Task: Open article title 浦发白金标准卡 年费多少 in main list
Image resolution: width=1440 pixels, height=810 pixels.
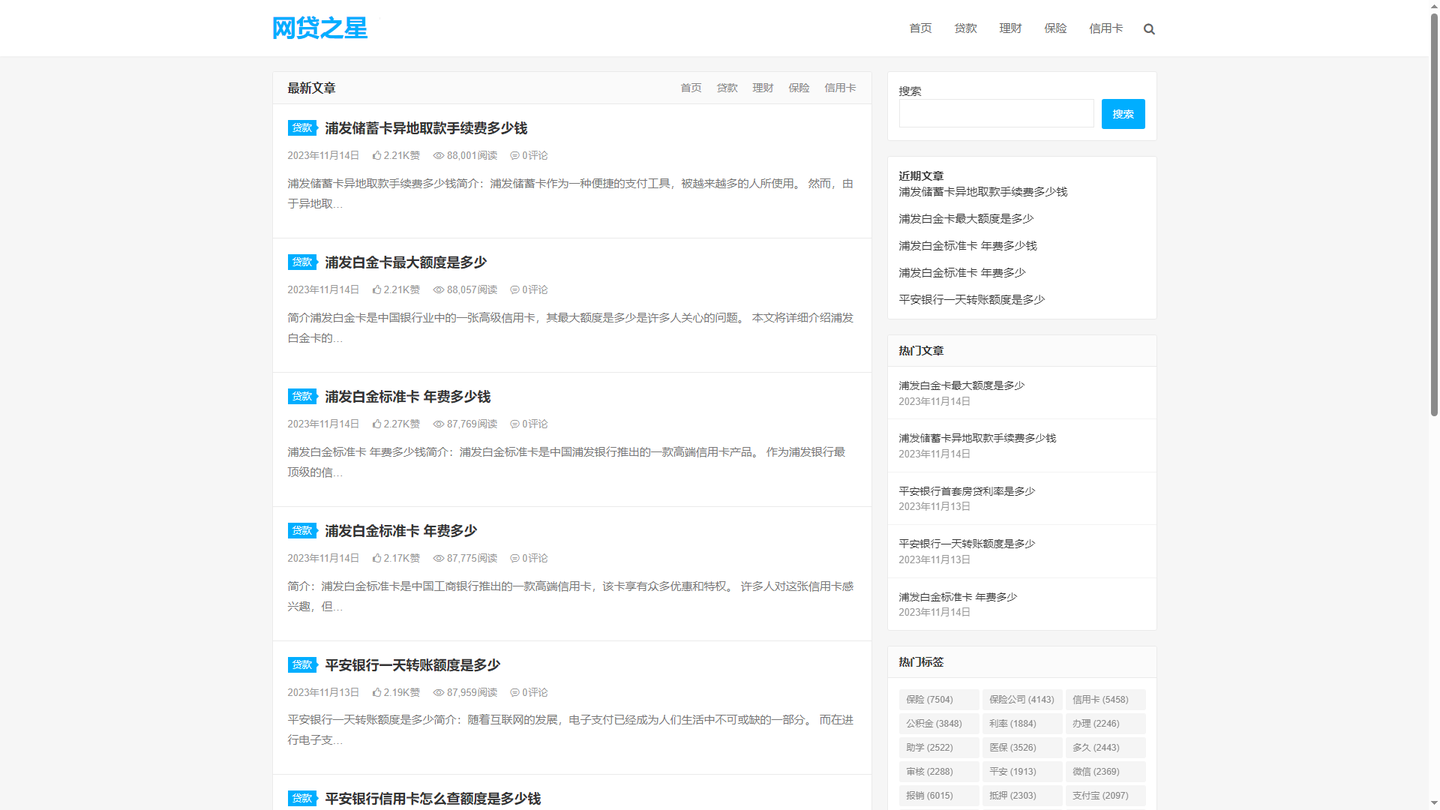Action: [401, 531]
